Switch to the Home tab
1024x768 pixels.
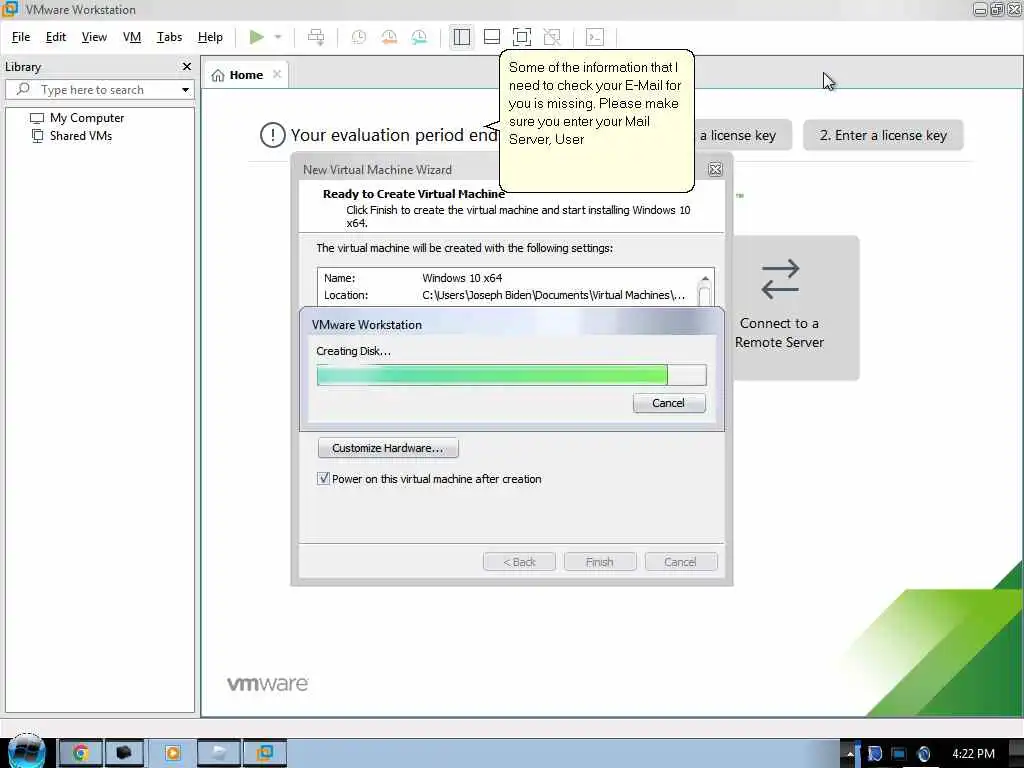246,75
